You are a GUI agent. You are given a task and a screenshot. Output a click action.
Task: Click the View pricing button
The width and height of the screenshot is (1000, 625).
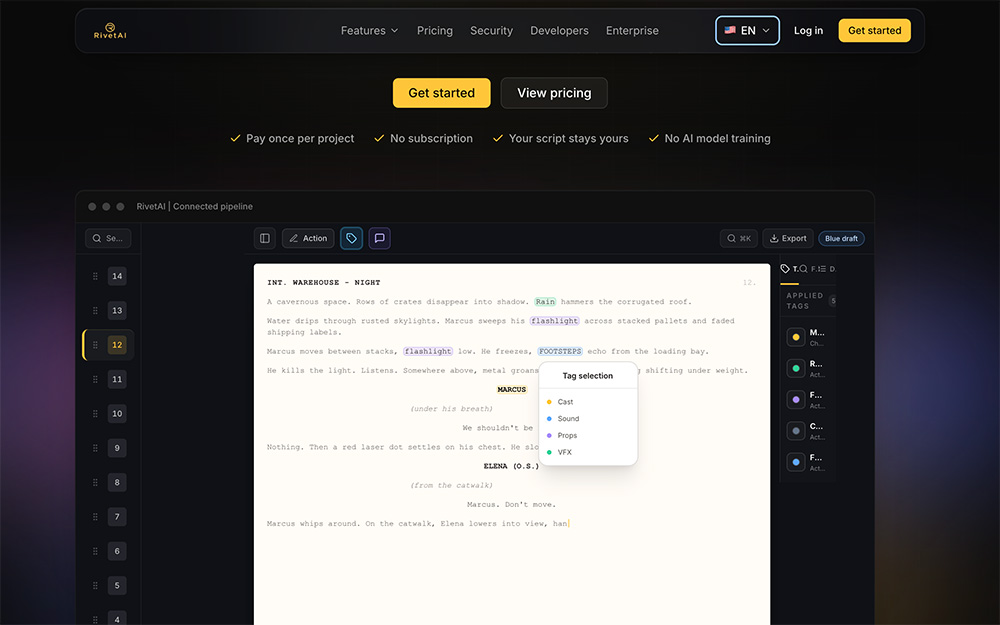pyautogui.click(x=554, y=93)
